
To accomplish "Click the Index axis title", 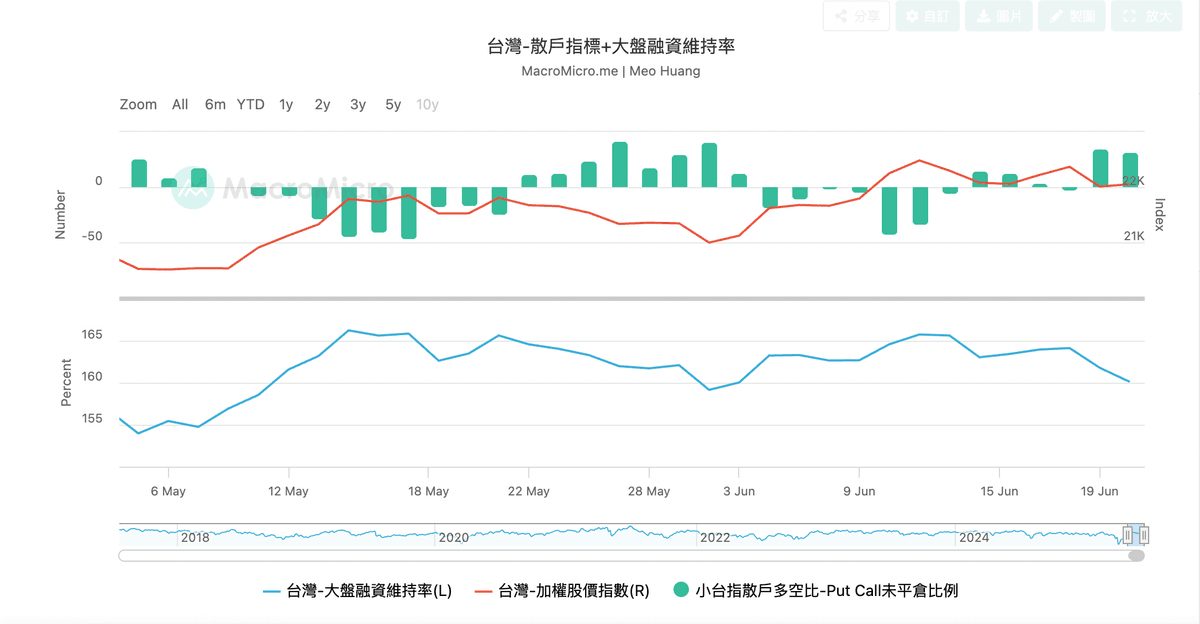I will click(x=1161, y=214).
